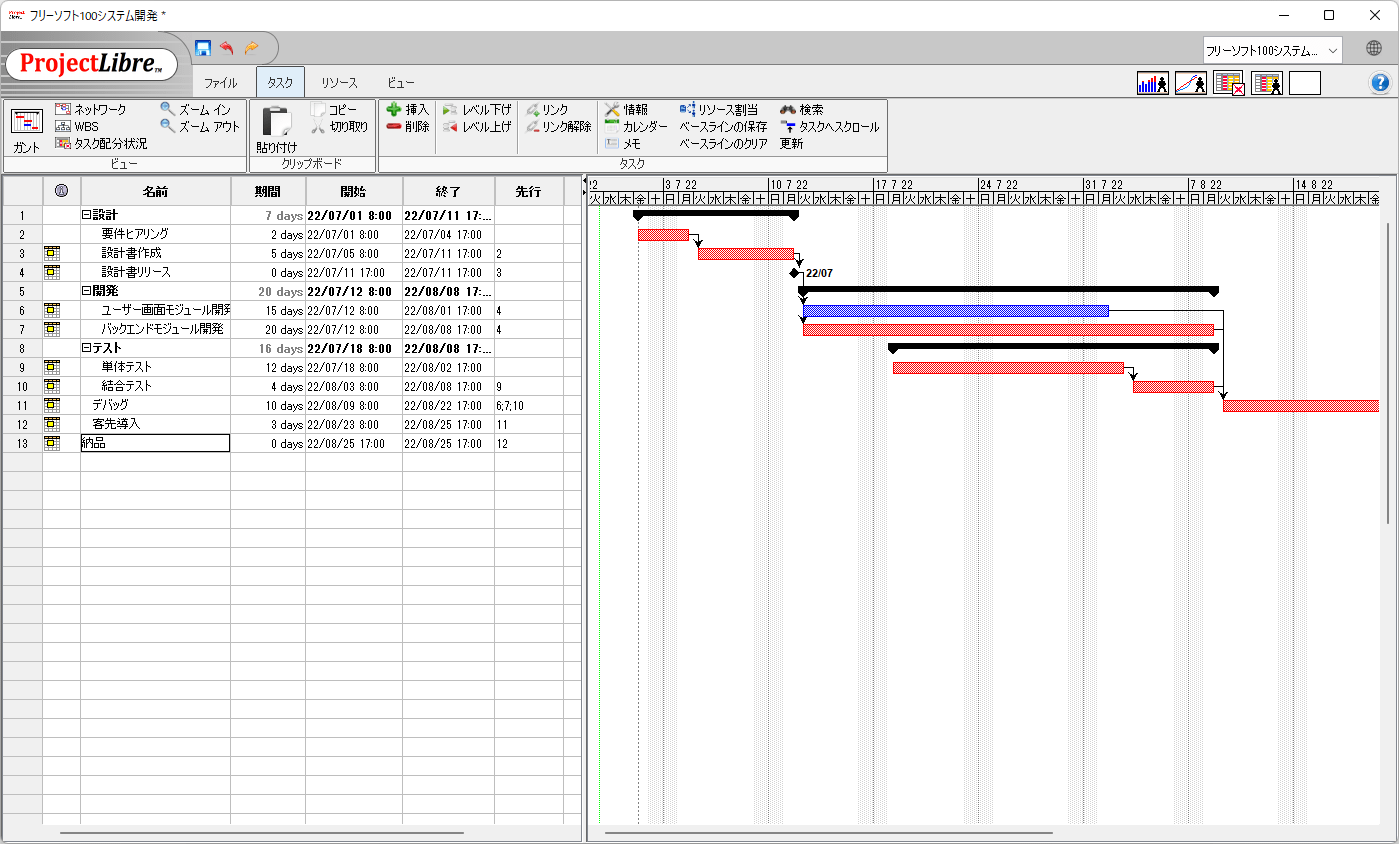Open the help question mark icon
This screenshot has width=1399, height=844.
pyautogui.click(x=1380, y=83)
